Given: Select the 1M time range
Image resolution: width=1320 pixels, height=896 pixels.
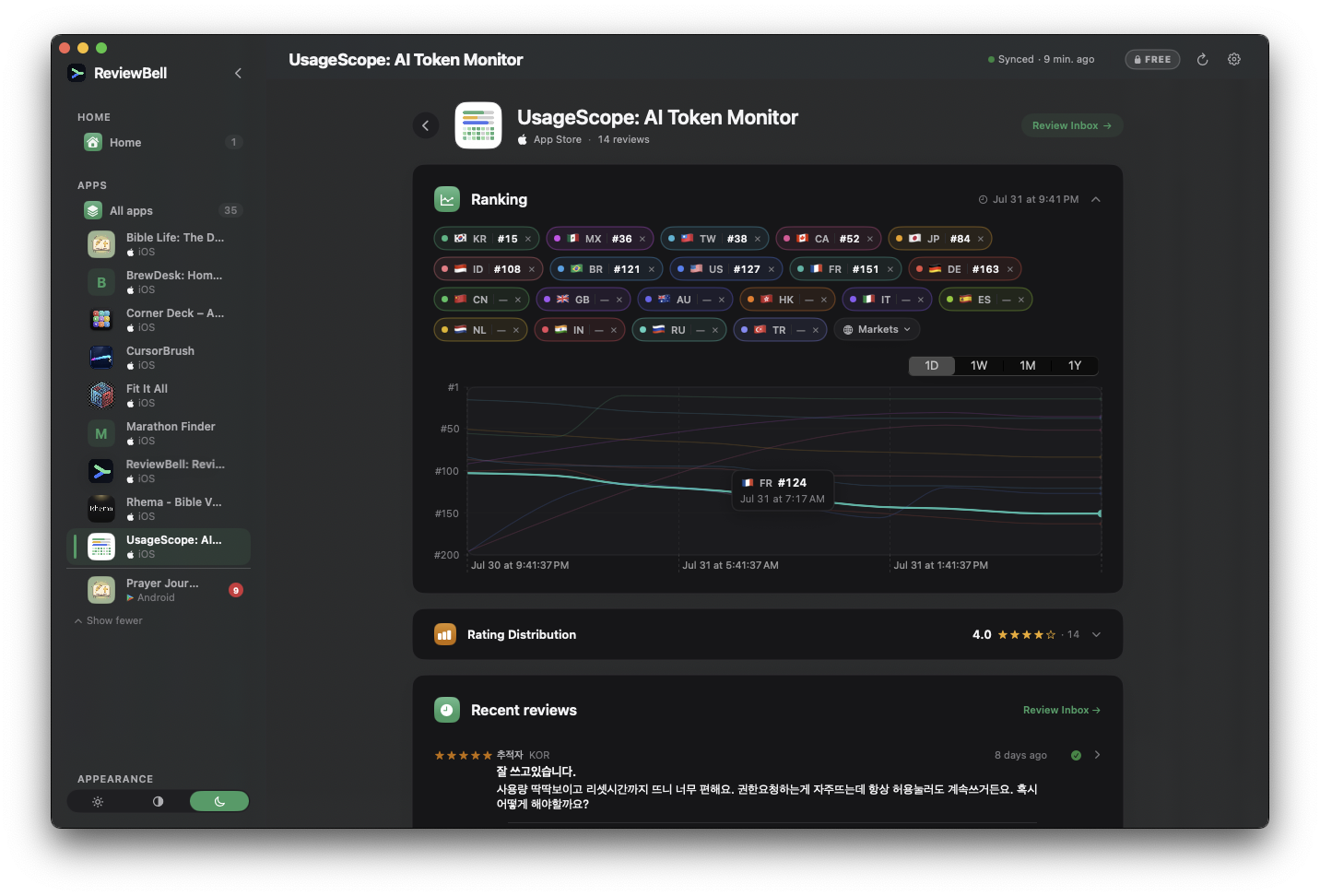Looking at the screenshot, I should (1027, 366).
